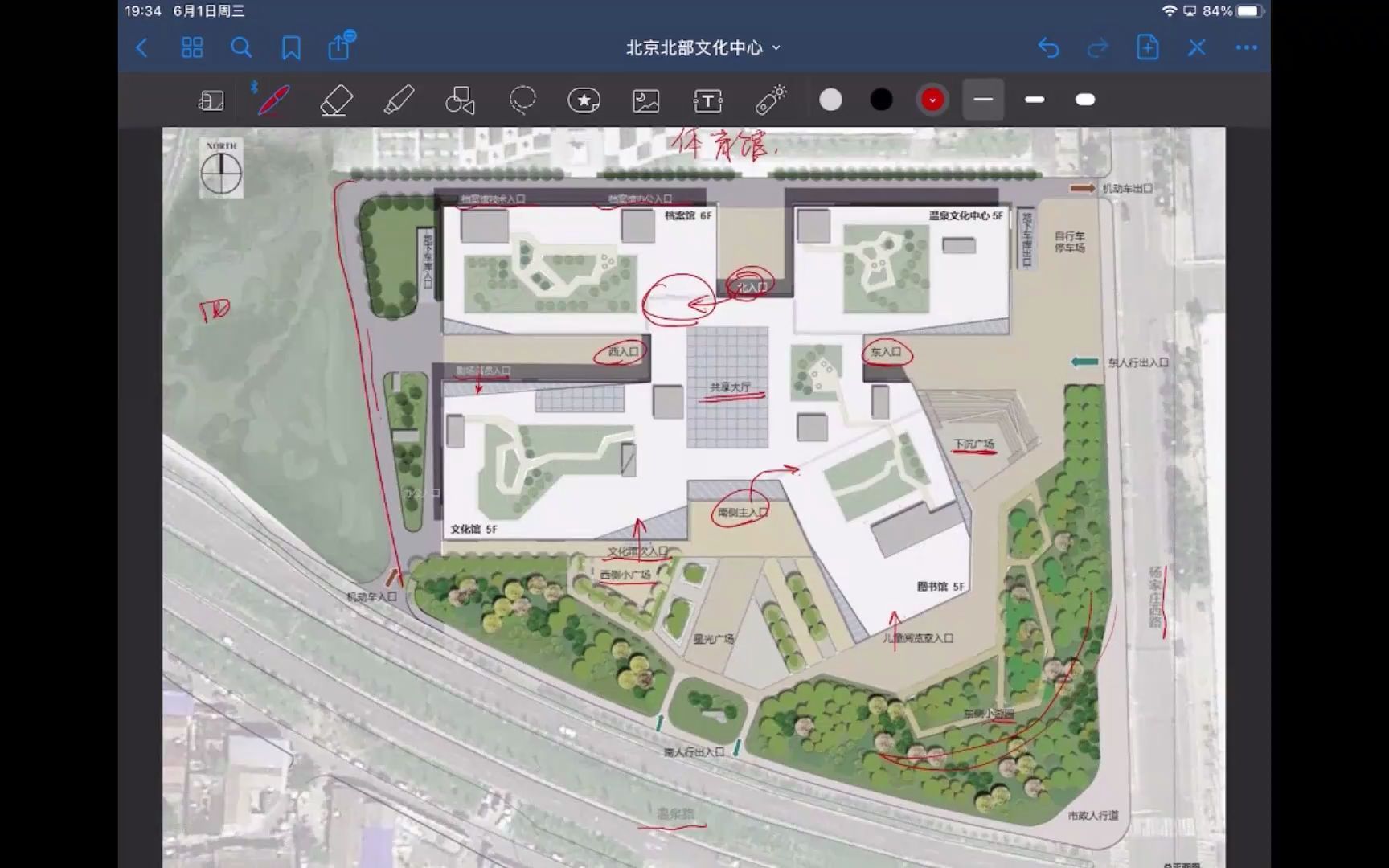Tap the 文化馆 5F label
The width and height of the screenshot is (1389, 868).
pos(473,529)
